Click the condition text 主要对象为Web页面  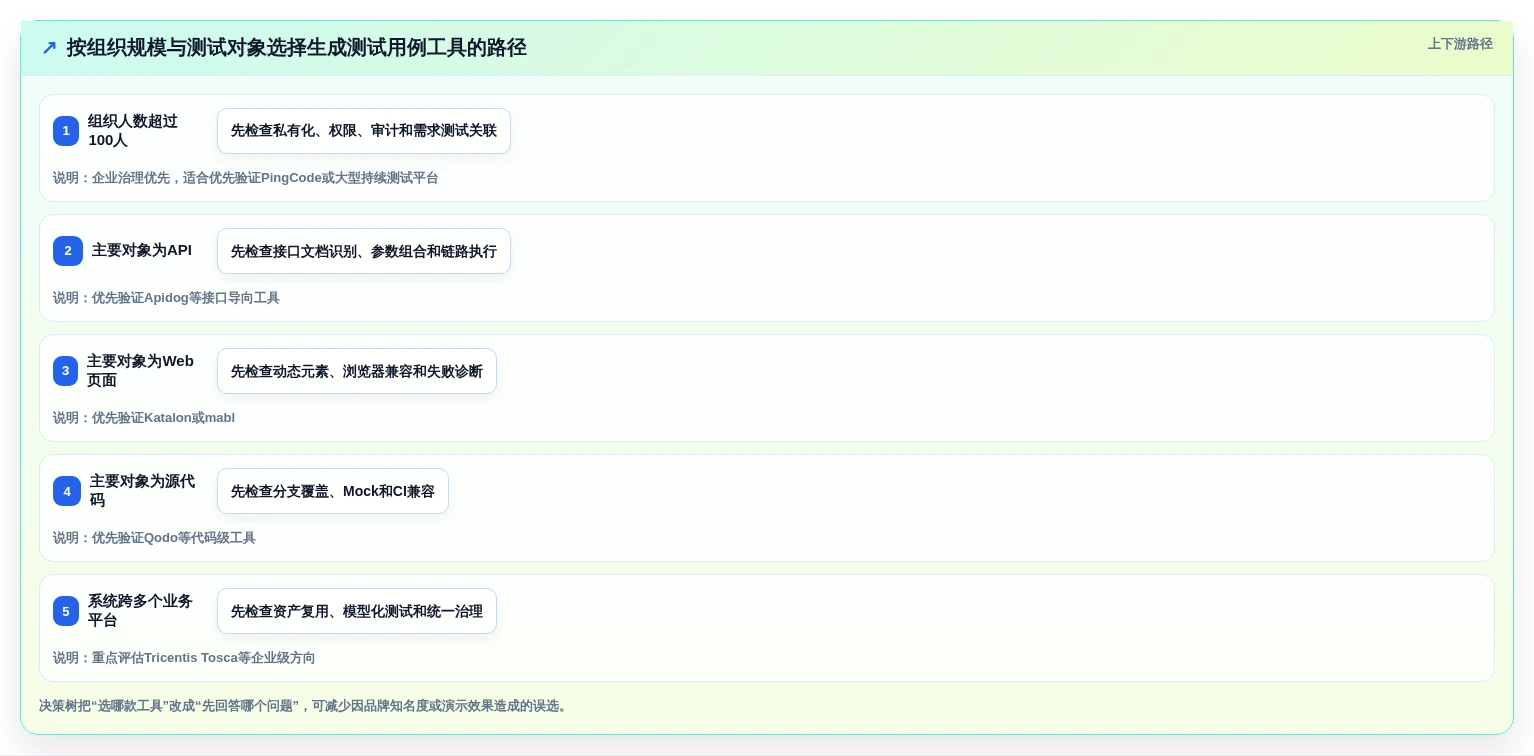(x=140, y=371)
